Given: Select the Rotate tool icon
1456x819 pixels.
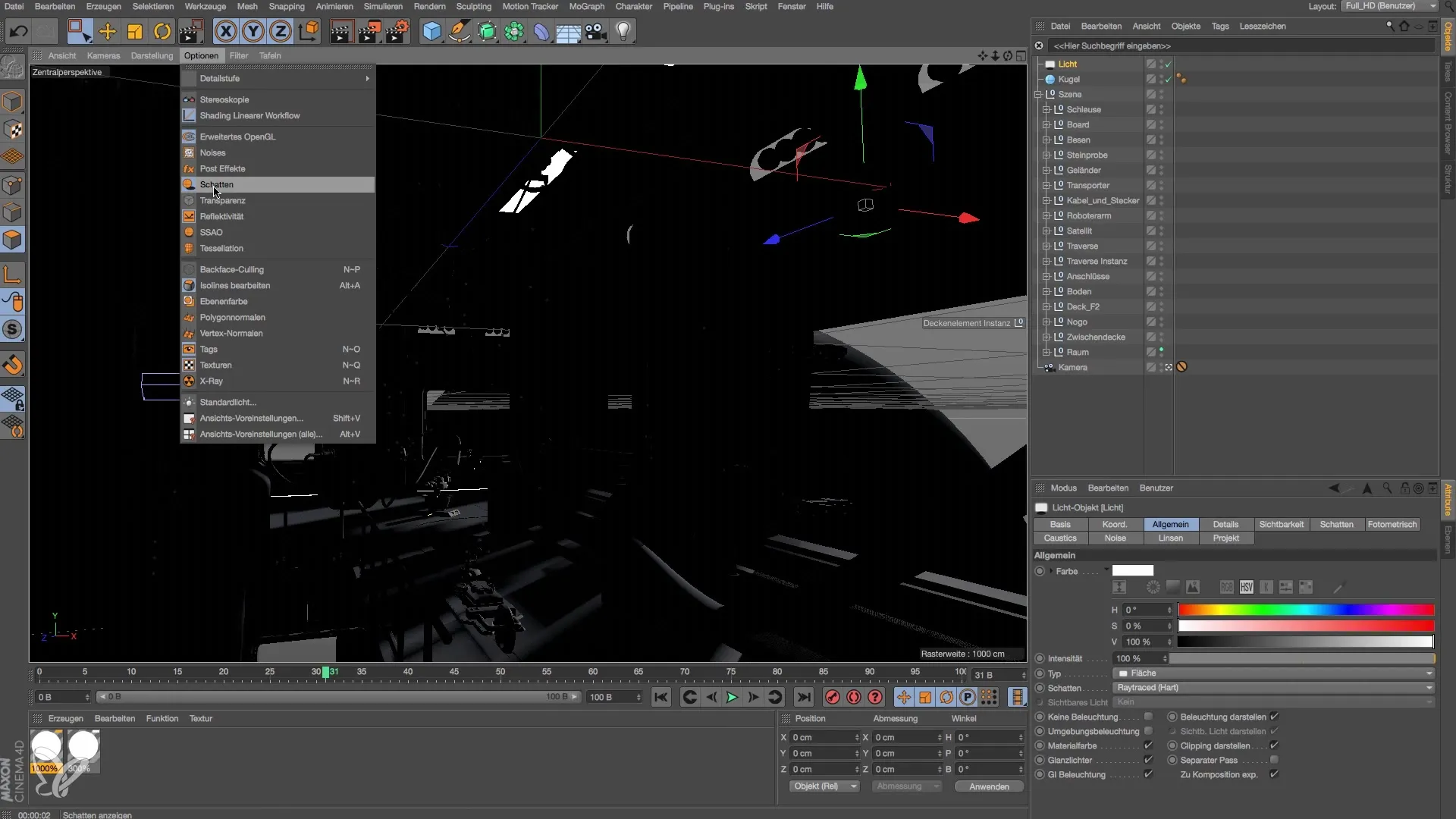Looking at the screenshot, I should 162,31.
